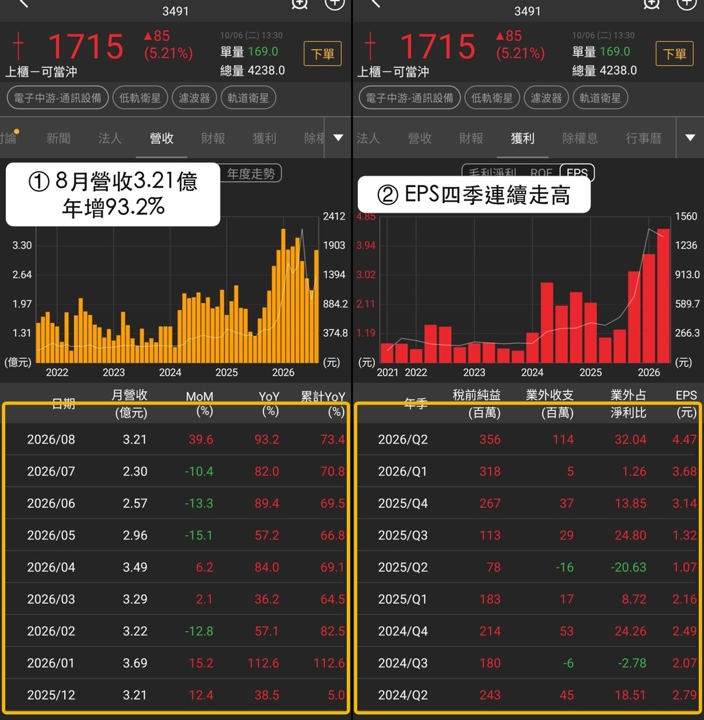The width and height of the screenshot is (704, 720).
Task: Tap the back arrow on right panel
Action: [x=375, y=3]
